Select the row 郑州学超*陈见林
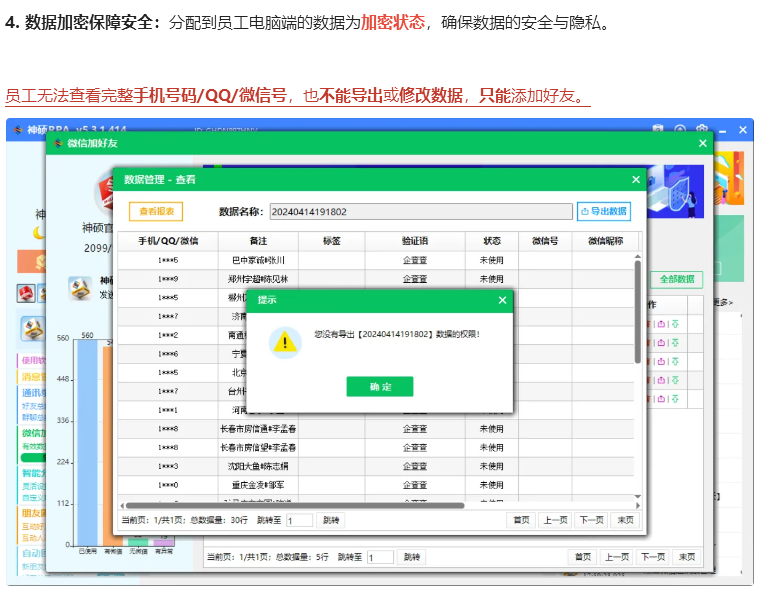The width and height of the screenshot is (760, 603). [x=376, y=279]
